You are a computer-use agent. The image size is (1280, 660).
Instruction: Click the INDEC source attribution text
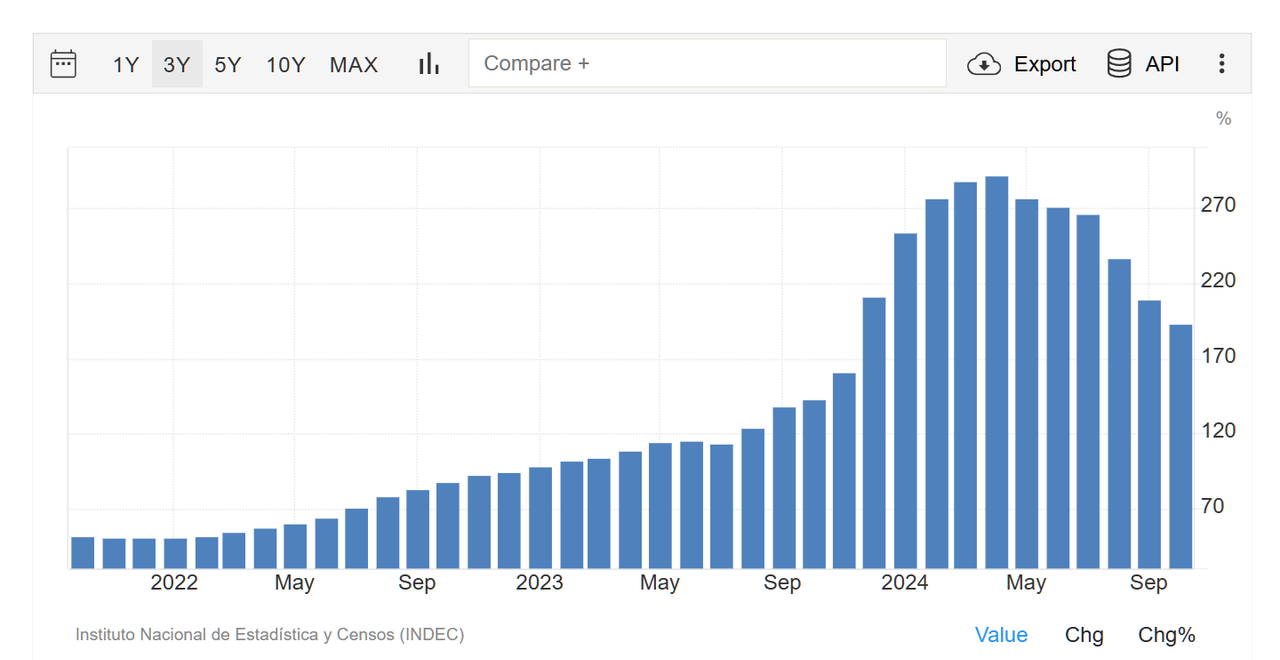[270, 634]
